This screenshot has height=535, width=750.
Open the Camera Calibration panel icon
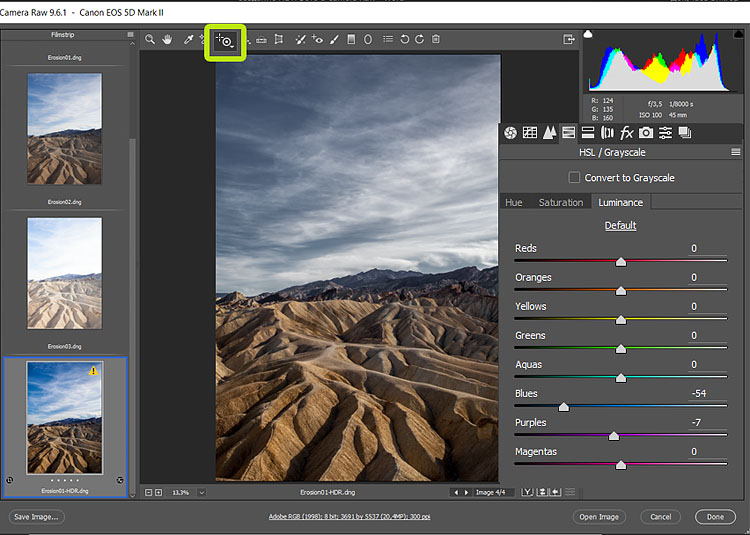click(x=646, y=133)
